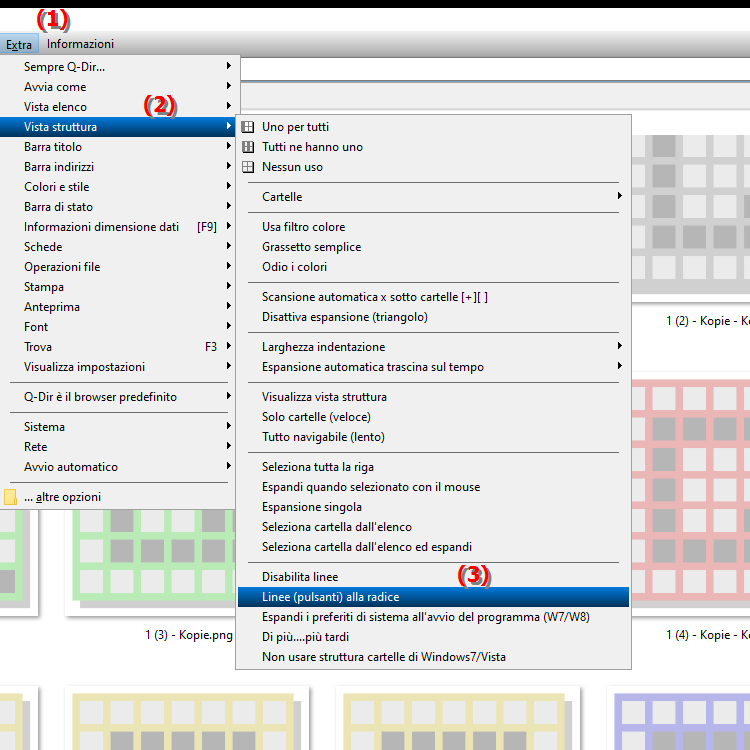Open Trova F3 entry
This screenshot has height=750, width=750.
click(x=117, y=347)
